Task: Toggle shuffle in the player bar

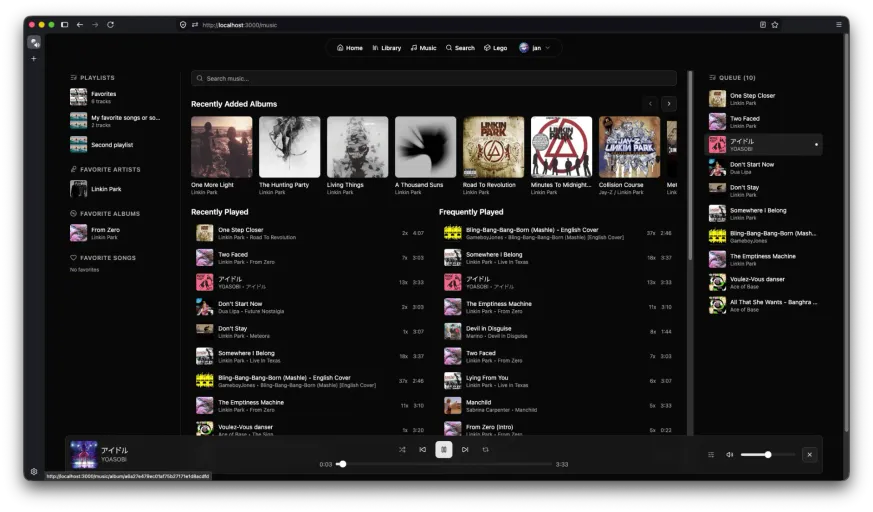Action: [x=402, y=450]
